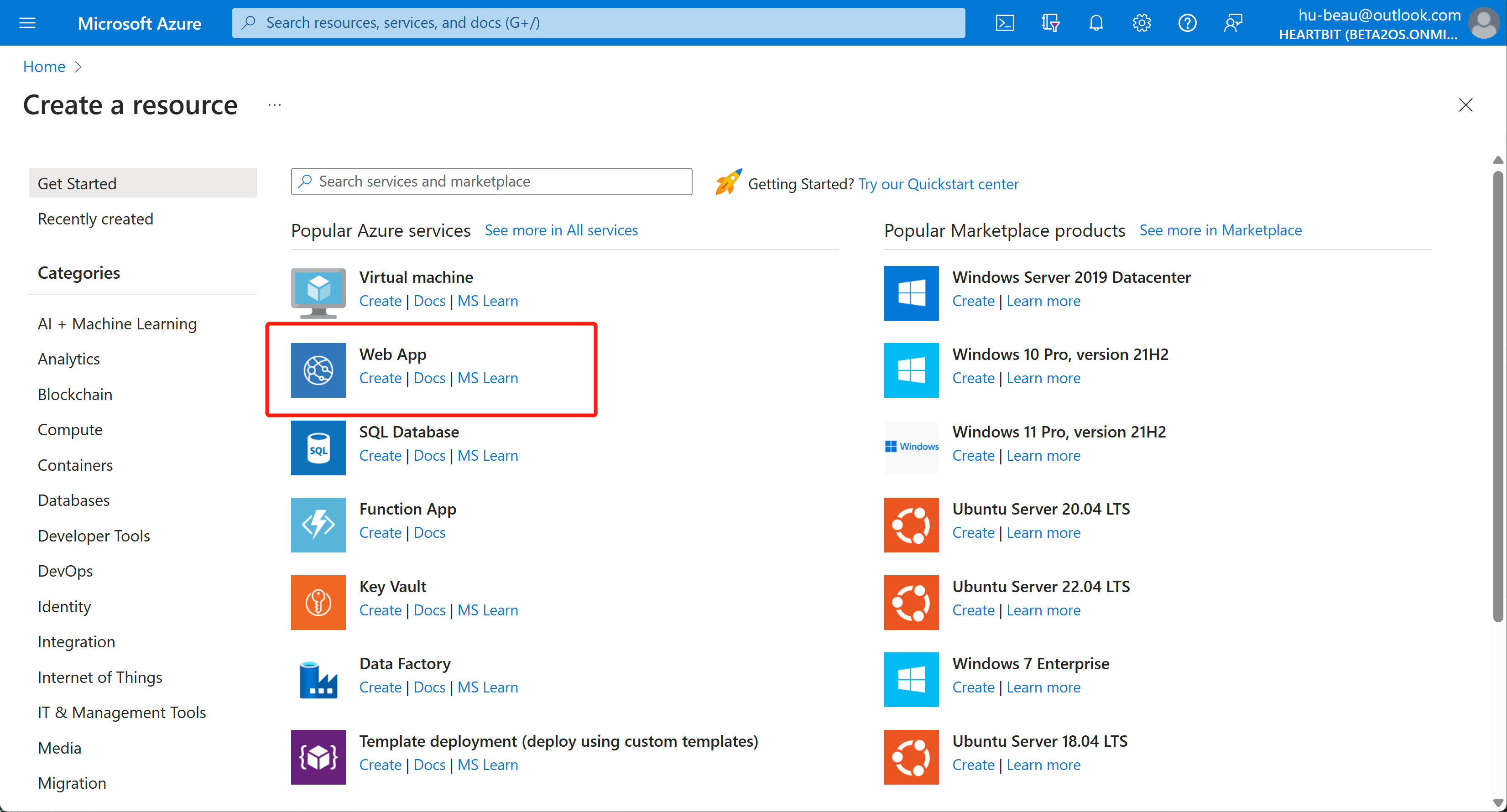1507x812 pixels.
Task: Click the Windows 10 Pro icon
Action: (x=911, y=370)
